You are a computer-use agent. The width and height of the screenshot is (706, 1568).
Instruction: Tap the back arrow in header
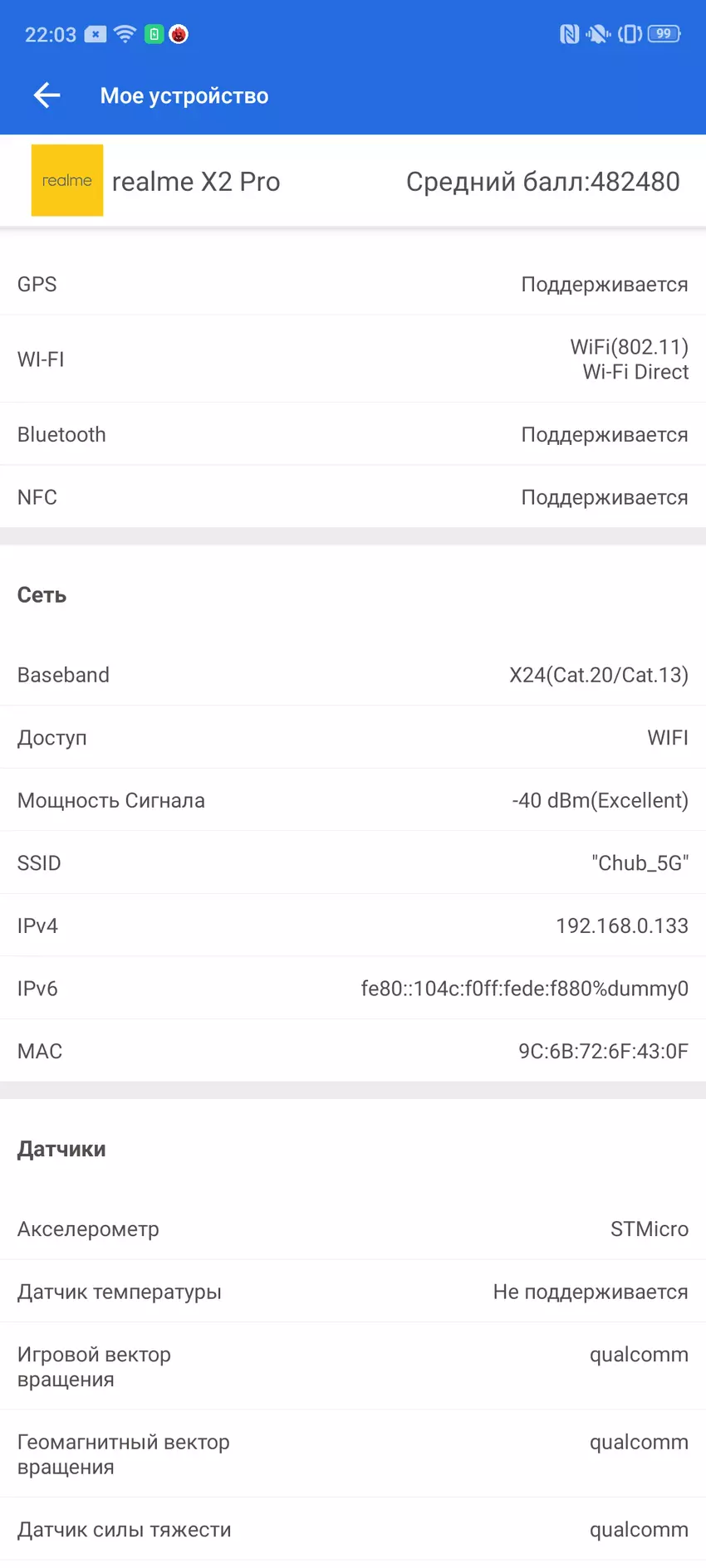tap(47, 95)
